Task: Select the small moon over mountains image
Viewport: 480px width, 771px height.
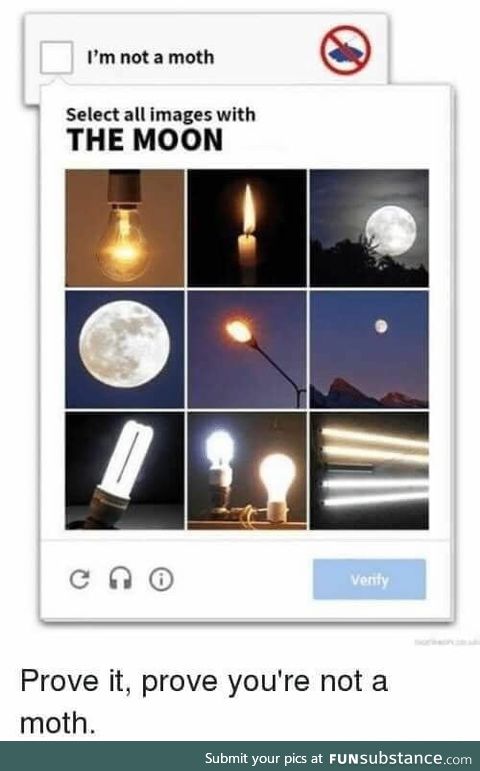Action: pyautogui.click(x=369, y=350)
